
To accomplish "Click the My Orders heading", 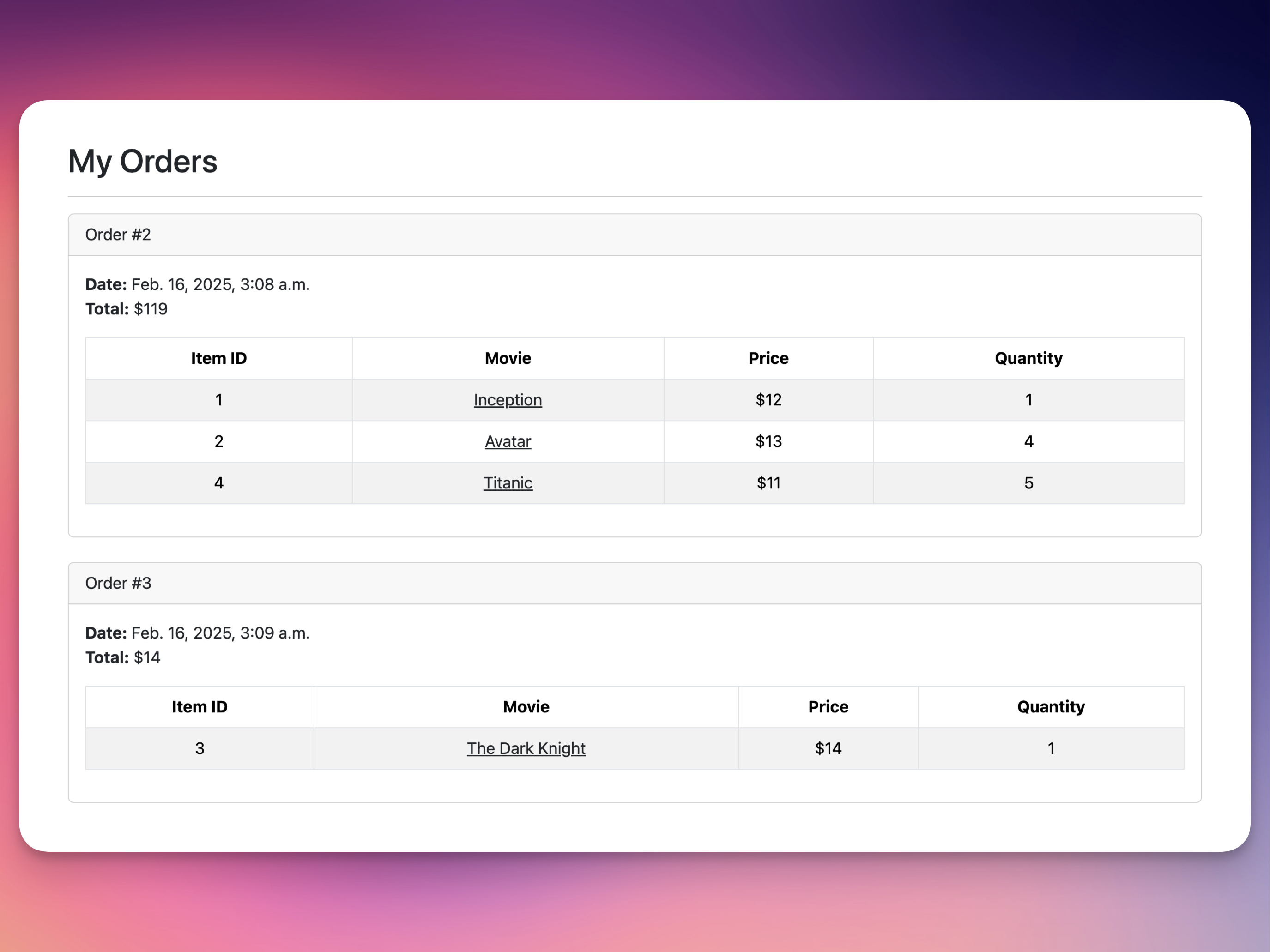I will coord(143,161).
